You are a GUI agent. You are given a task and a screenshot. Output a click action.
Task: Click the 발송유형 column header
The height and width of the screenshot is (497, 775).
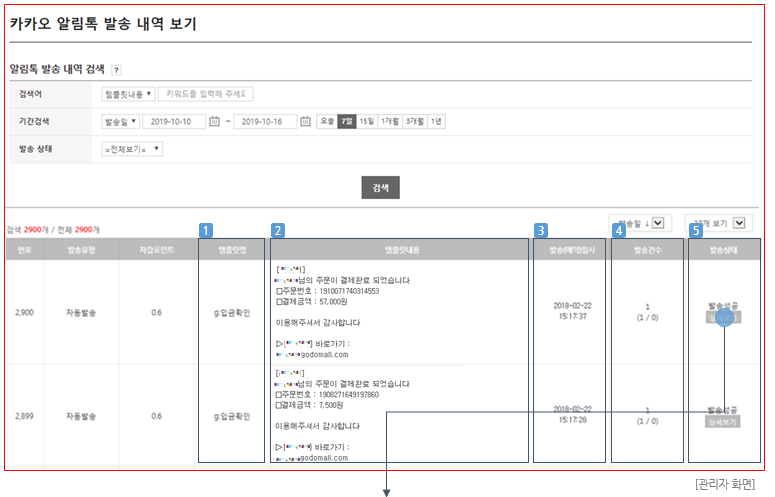(x=81, y=249)
